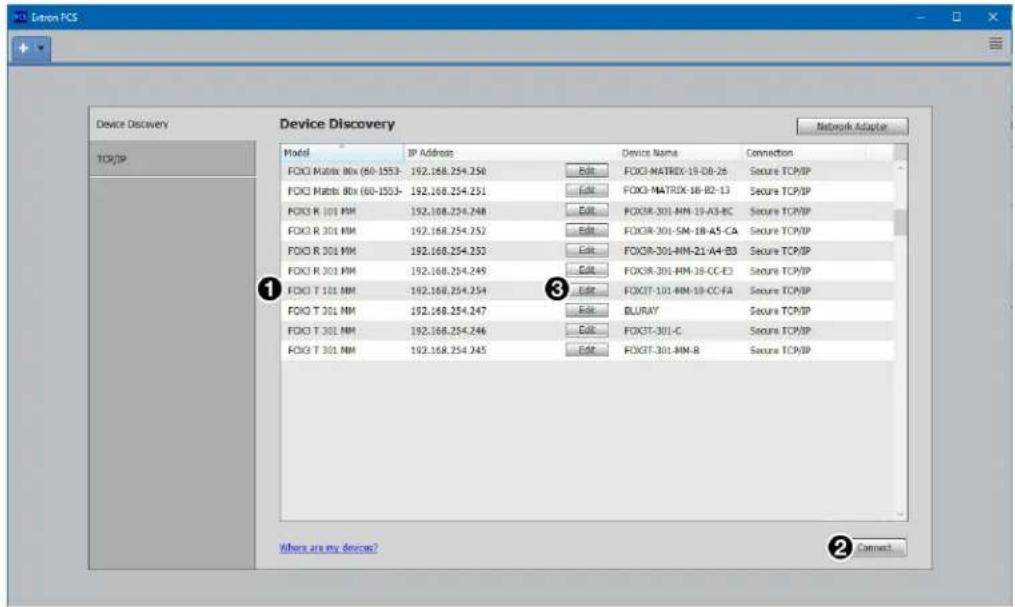
Task: Click Edit for device 192.168.254.254
Action: click(588, 291)
